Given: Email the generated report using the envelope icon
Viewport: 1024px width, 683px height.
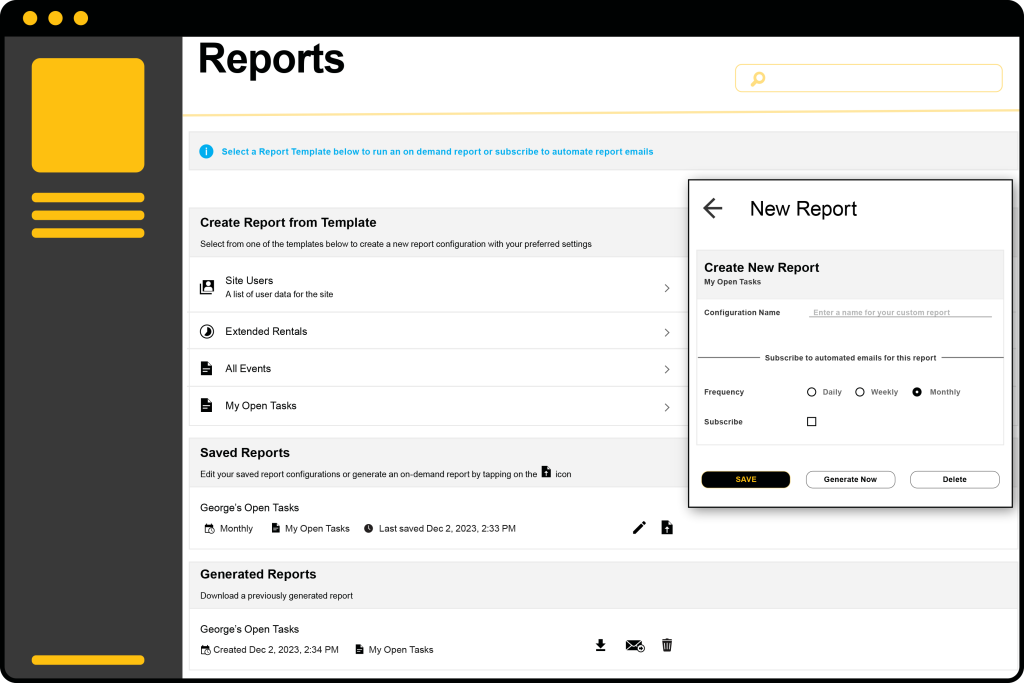Looking at the screenshot, I should [x=634, y=646].
